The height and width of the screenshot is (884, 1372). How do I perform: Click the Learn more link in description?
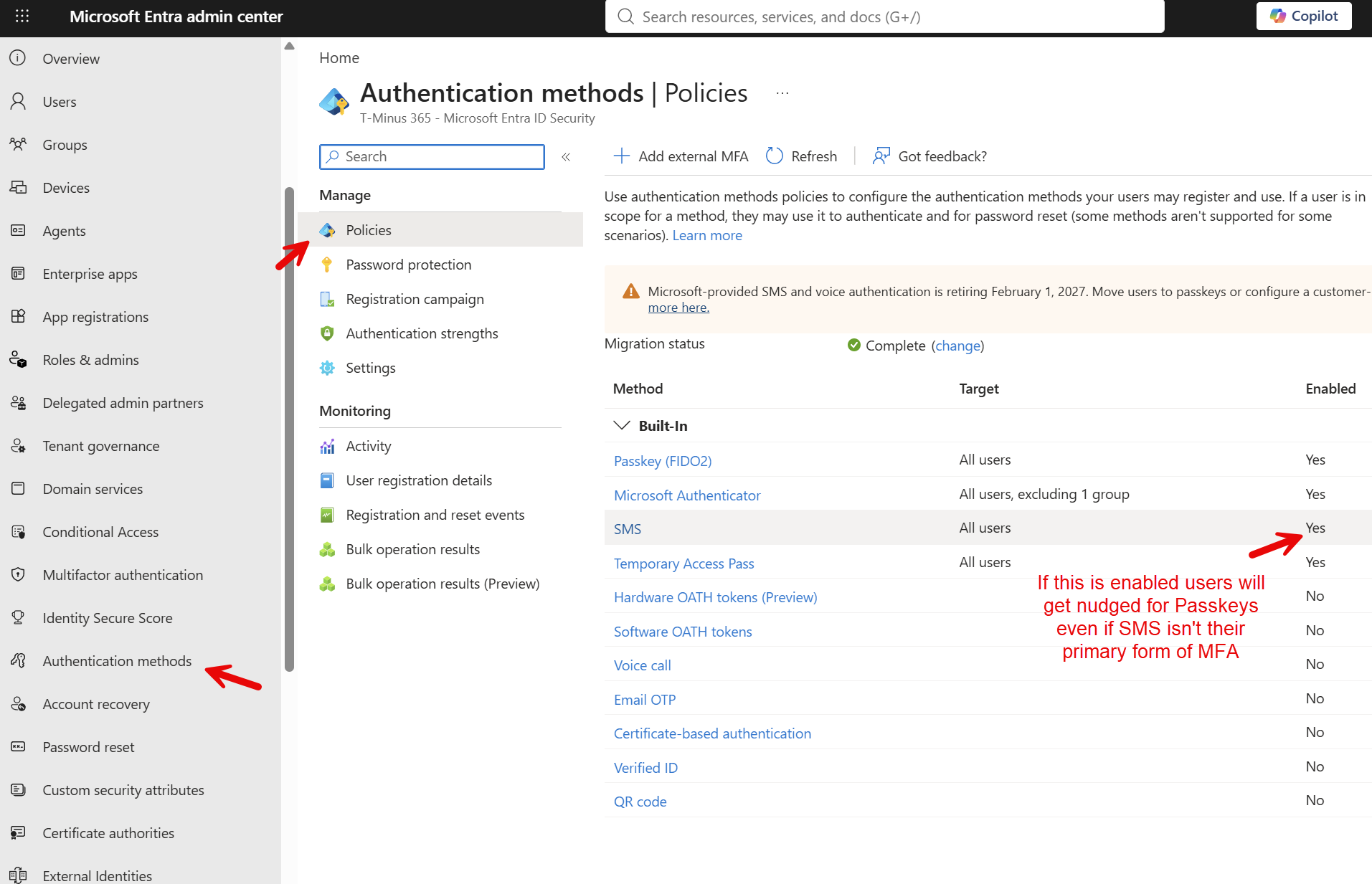click(x=707, y=235)
